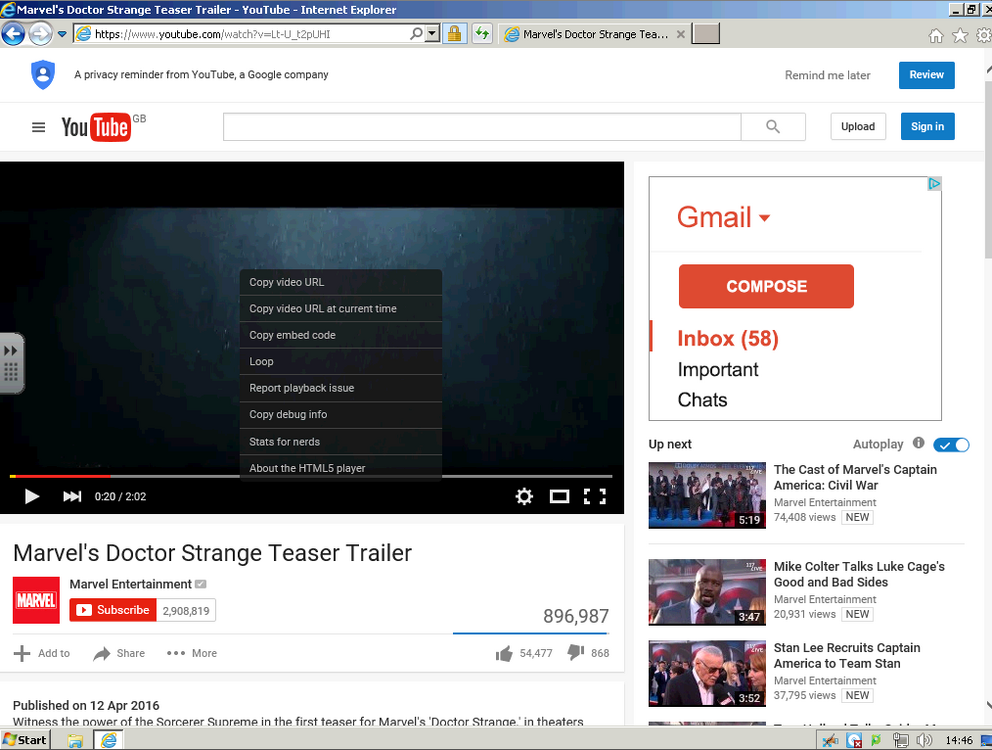Select Copy embed code
The width and height of the screenshot is (992, 750).
pyautogui.click(x=340, y=335)
